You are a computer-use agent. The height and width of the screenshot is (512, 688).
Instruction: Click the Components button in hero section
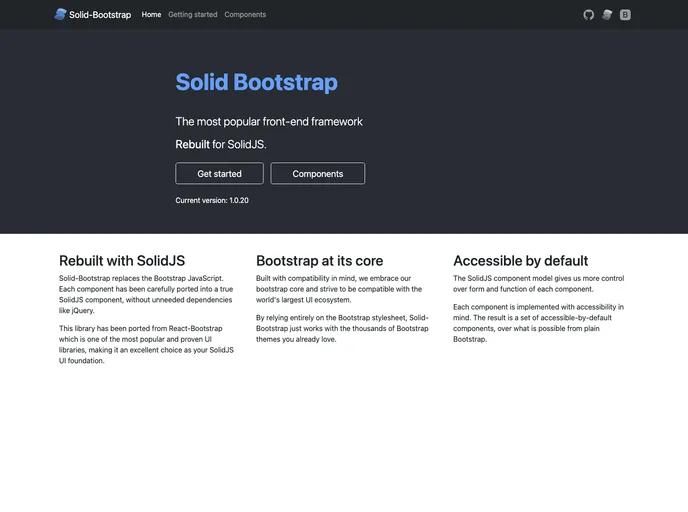(318, 173)
